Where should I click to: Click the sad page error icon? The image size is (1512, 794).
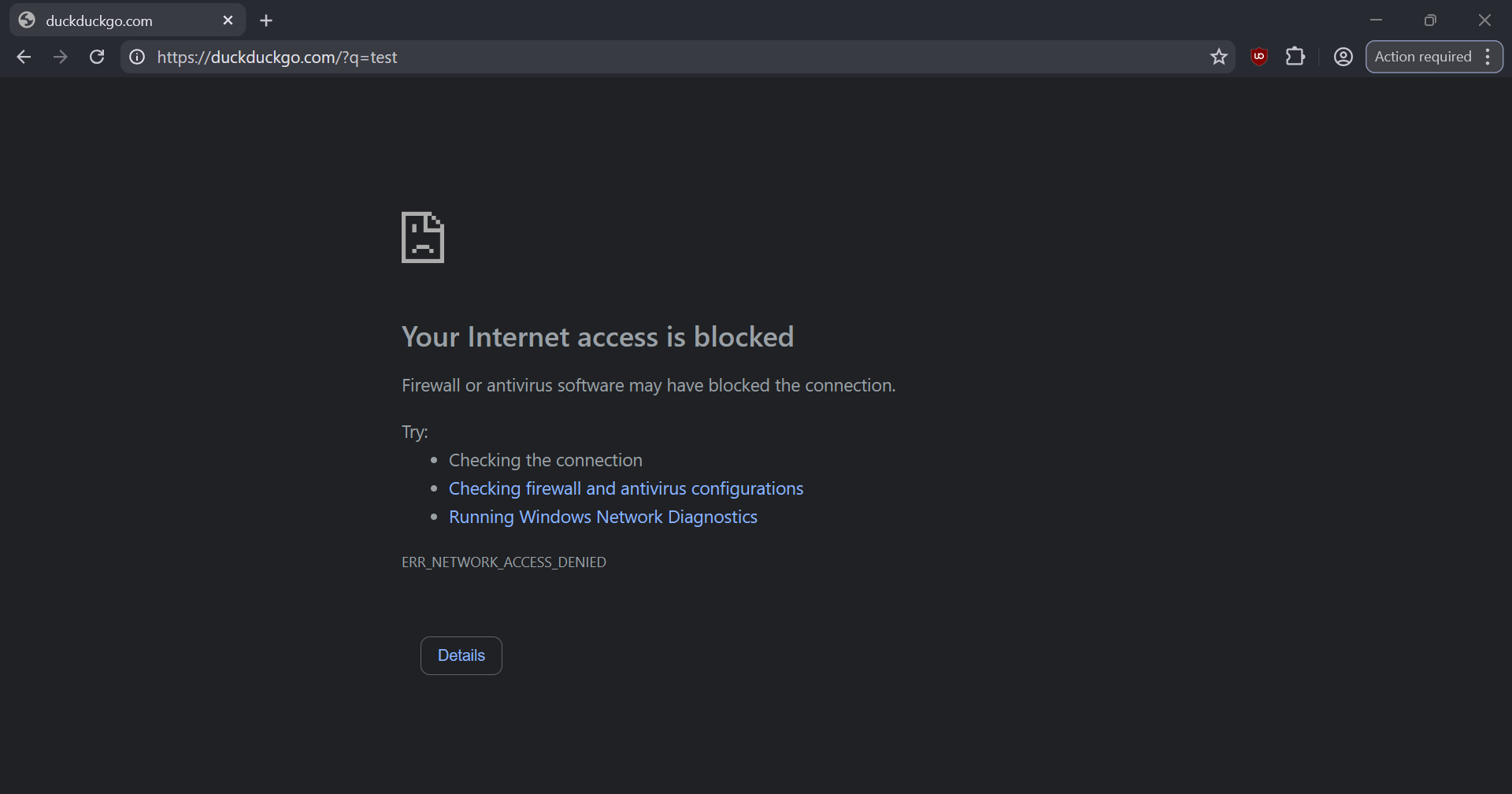coord(423,237)
